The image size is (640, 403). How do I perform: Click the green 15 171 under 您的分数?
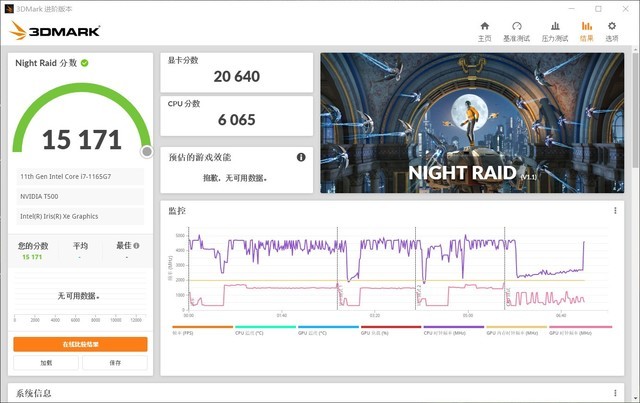(32, 257)
